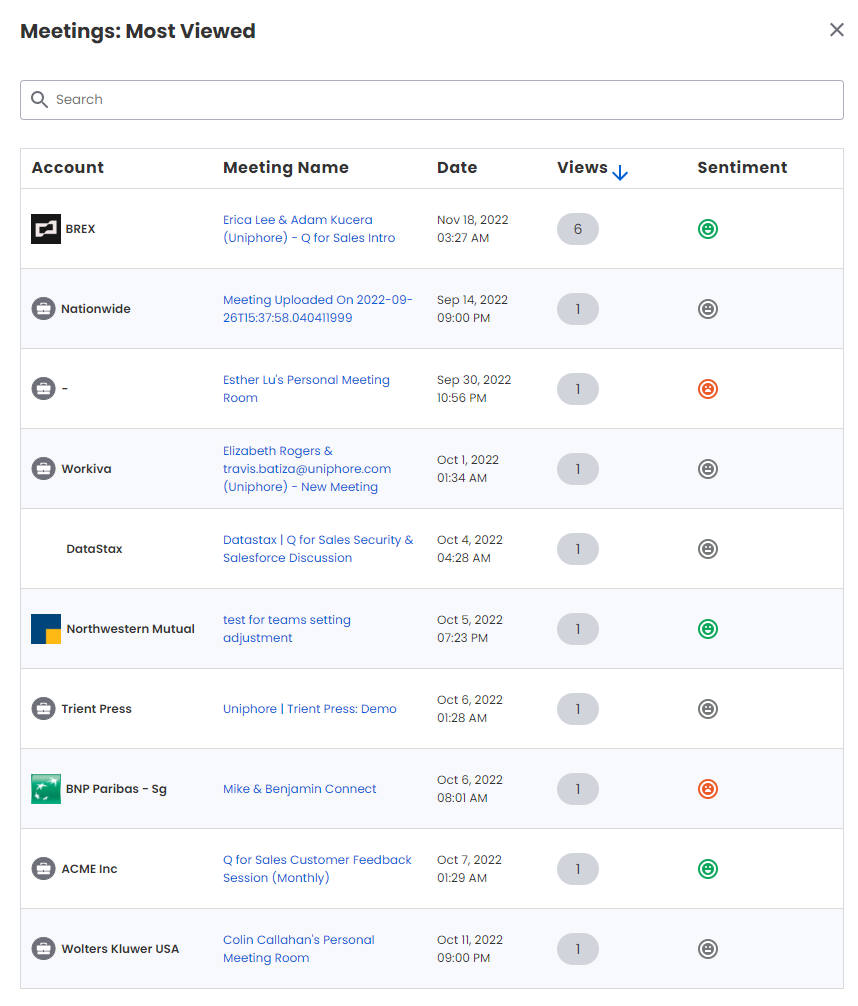Click the Workiva account name

pos(86,469)
